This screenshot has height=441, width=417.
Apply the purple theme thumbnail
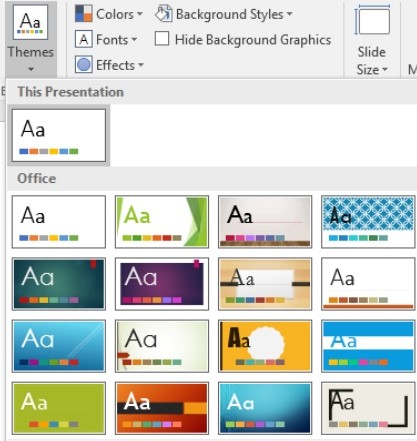pos(162,284)
